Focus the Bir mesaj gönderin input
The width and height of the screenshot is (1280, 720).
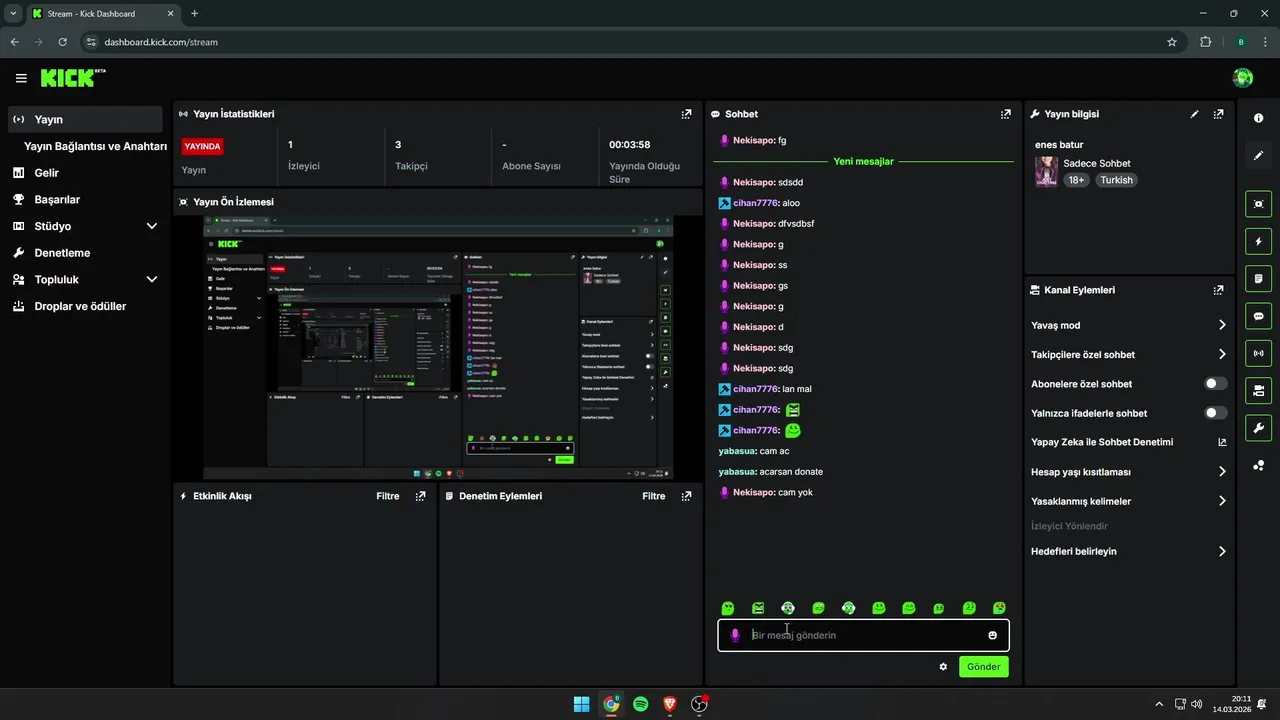click(x=865, y=635)
